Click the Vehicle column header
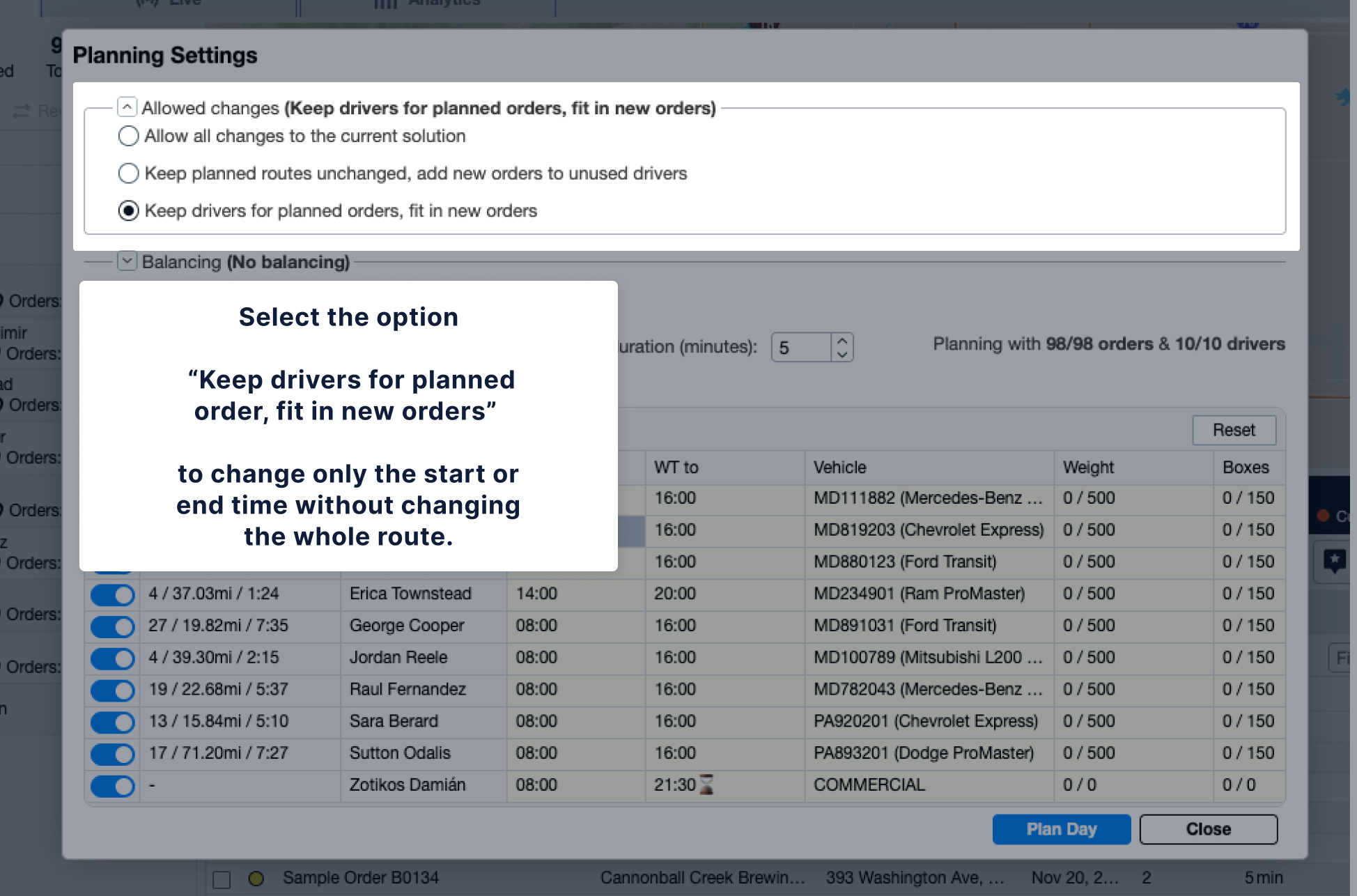Image resolution: width=1357 pixels, height=896 pixels. (840, 468)
